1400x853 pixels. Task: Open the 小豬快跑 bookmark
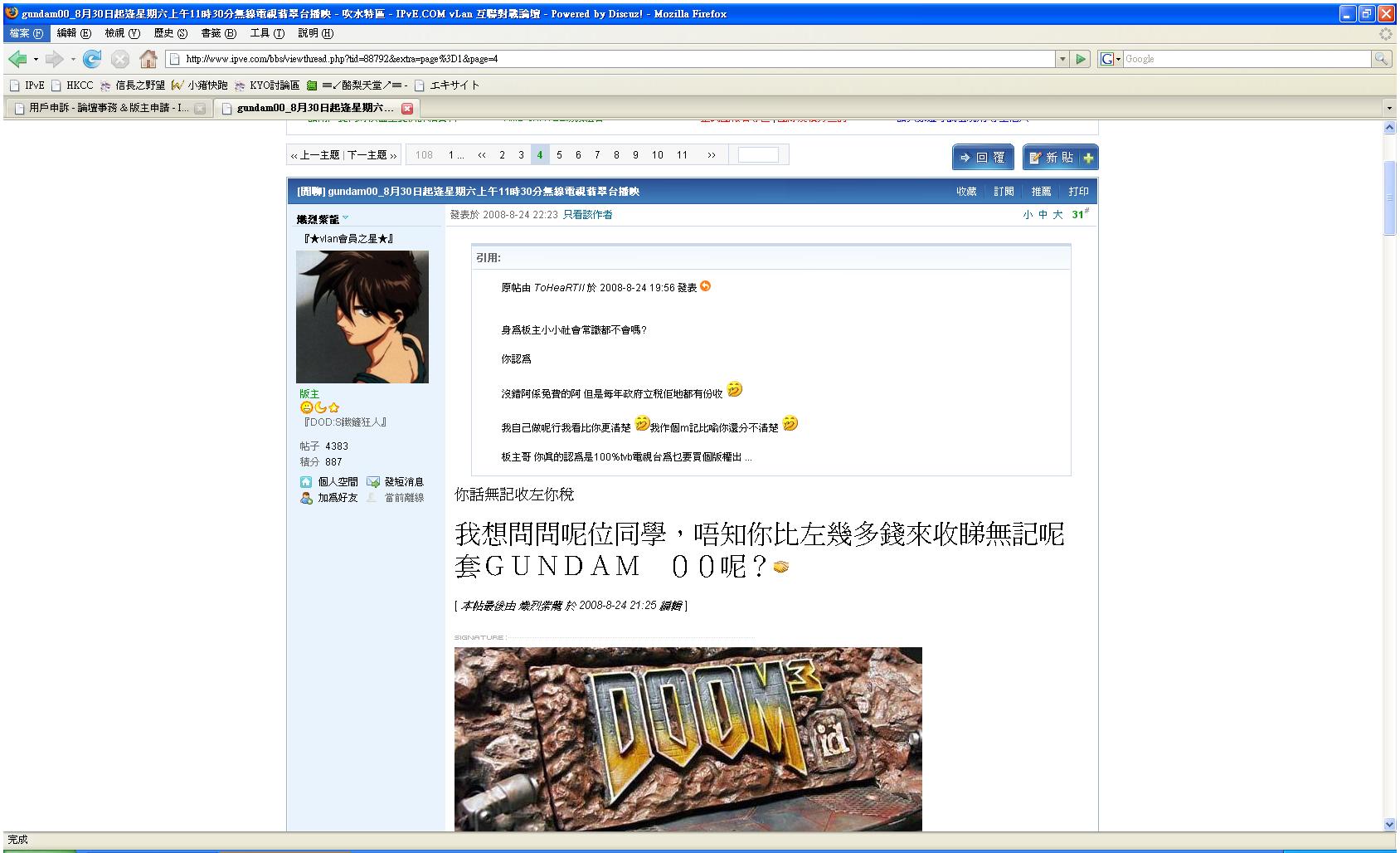199,85
